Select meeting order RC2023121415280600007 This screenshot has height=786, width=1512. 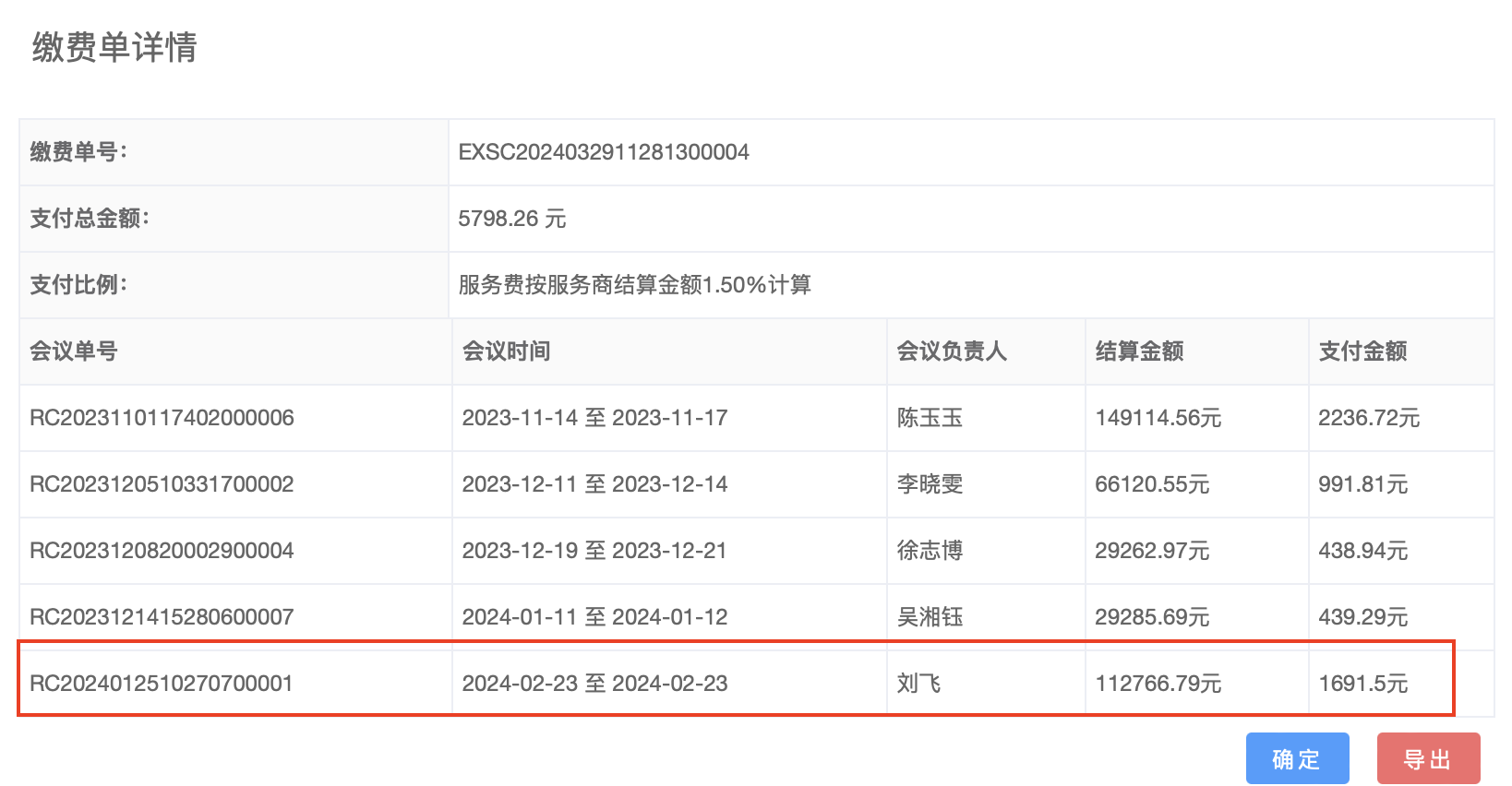point(162,617)
